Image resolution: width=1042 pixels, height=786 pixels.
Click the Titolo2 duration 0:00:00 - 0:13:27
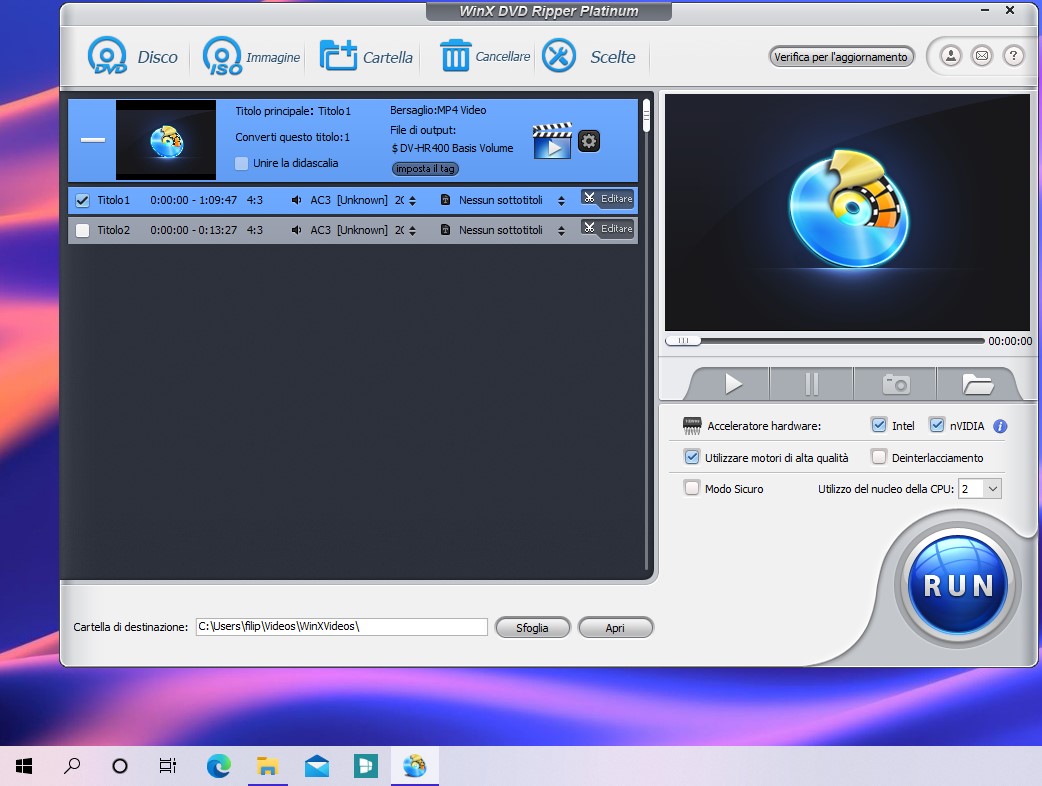(193, 230)
